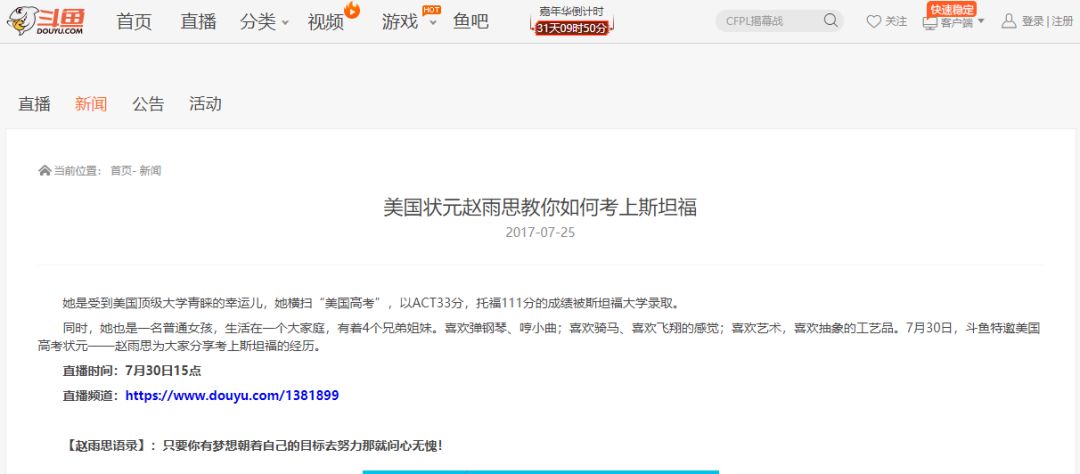The height and width of the screenshot is (474, 1080).
Task: Click the Douyu logo
Action: (x=45, y=21)
